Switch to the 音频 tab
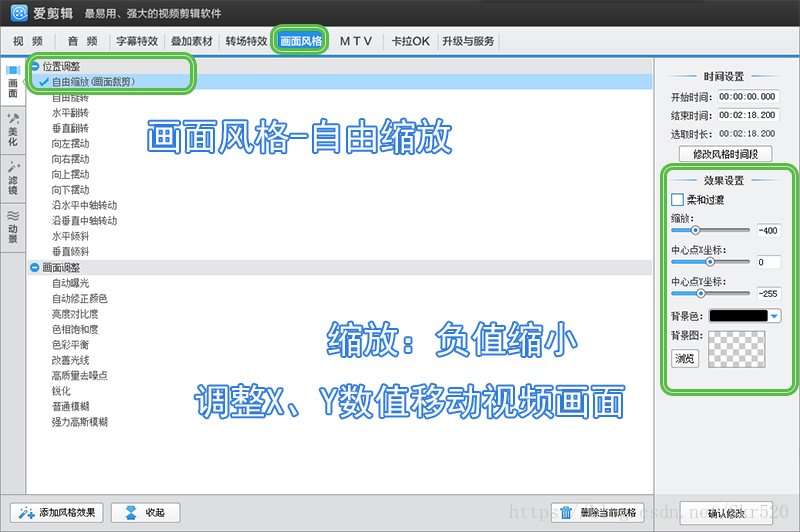The height and width of the screenshot is (532, 800). click(x=82, y=41)
